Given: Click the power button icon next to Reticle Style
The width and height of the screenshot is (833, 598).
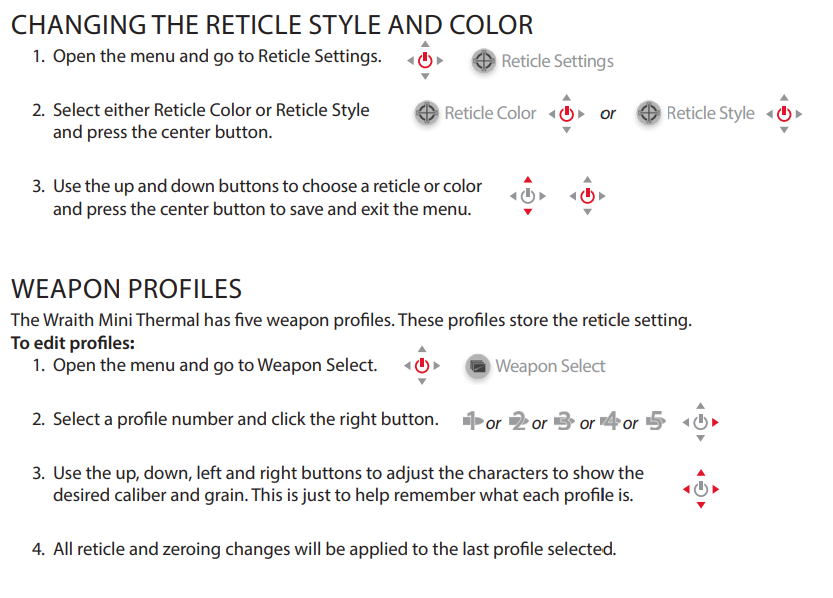Looking at the screenshot, I should tap(784, 113).
